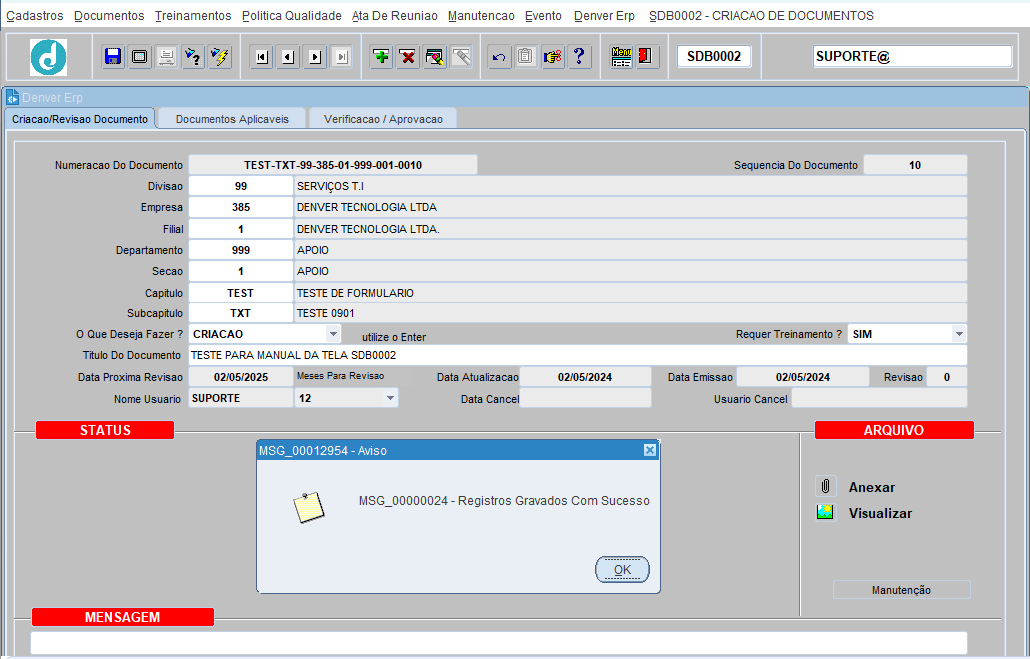The image size is (1030, 659).
Task: Click the Manutenção button
Action: 901,590
